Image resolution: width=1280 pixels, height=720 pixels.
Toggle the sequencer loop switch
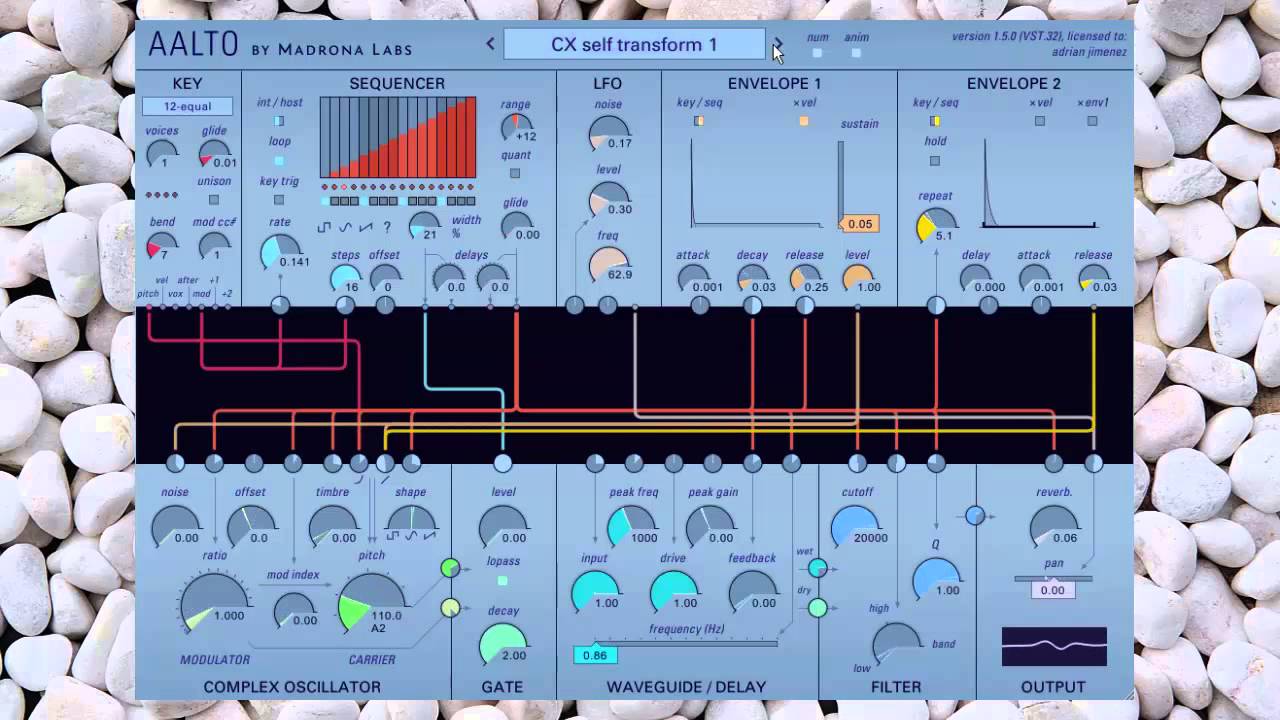pyautogui.click(x=279, y=160)
